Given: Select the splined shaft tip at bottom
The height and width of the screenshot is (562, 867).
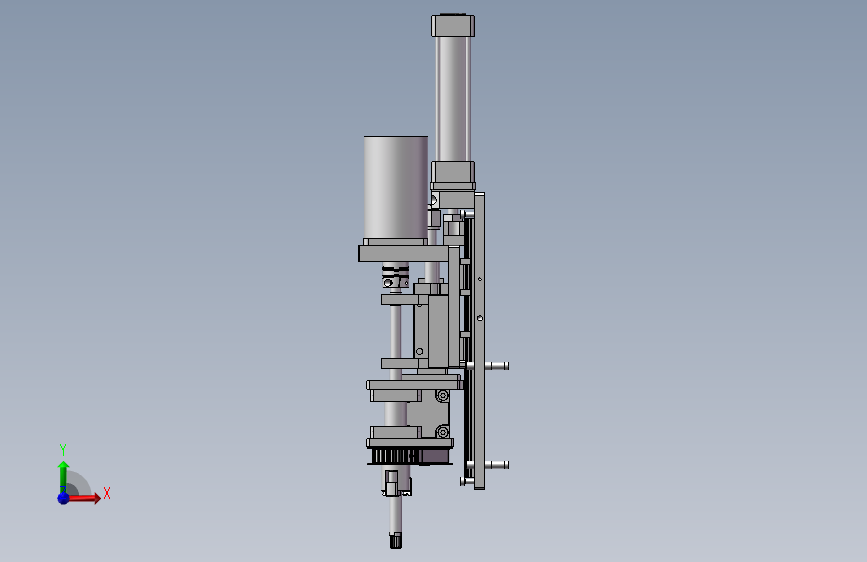Looking at the screenshot, I should pyautogui.click(x=395, y=540).
